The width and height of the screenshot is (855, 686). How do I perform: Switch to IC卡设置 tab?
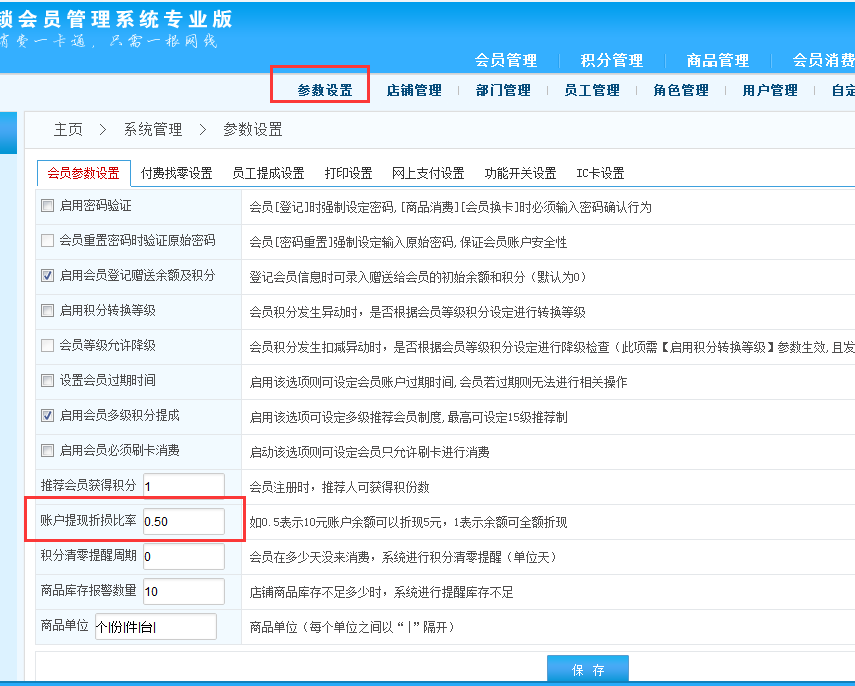click(600, 173)
